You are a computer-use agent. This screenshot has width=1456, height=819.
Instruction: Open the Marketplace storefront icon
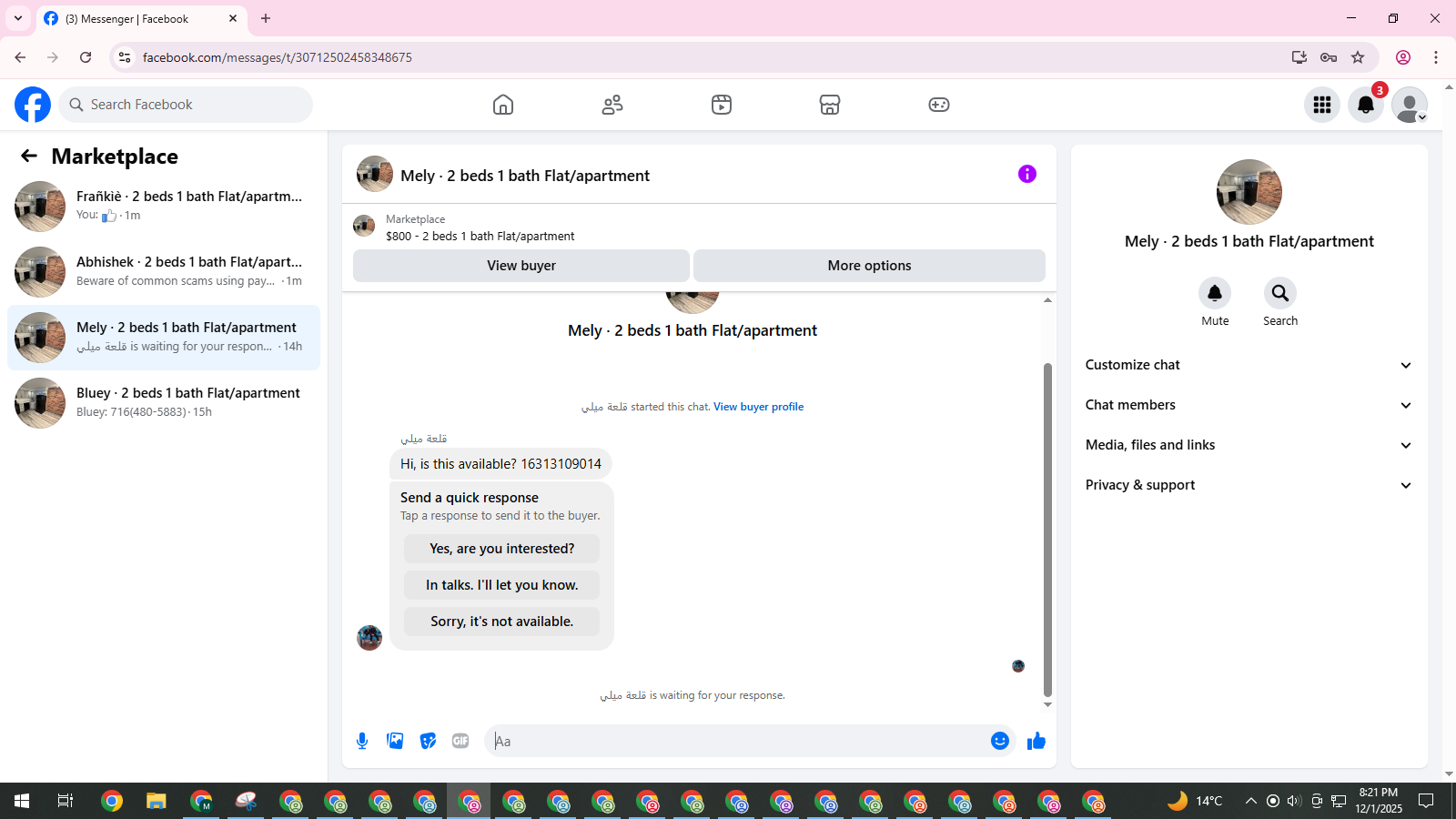[x=830, y=105]
